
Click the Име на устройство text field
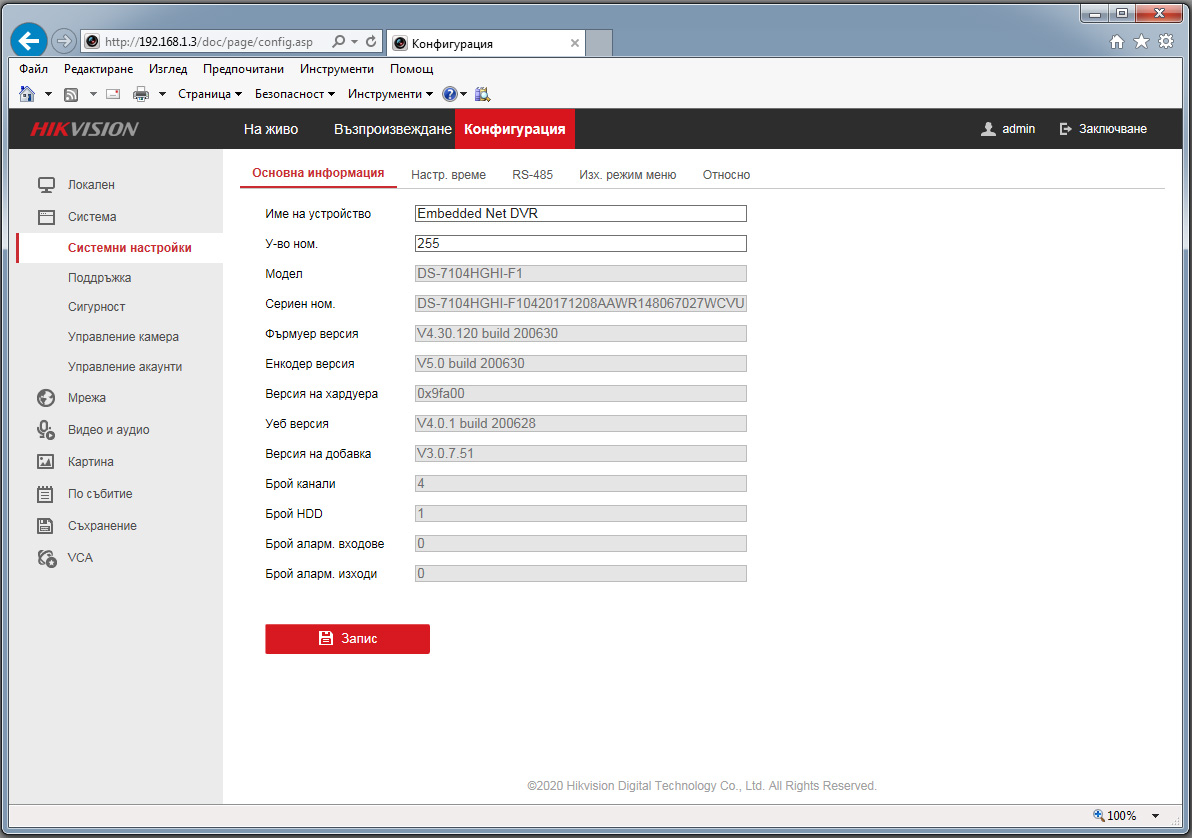pos(580,213)
